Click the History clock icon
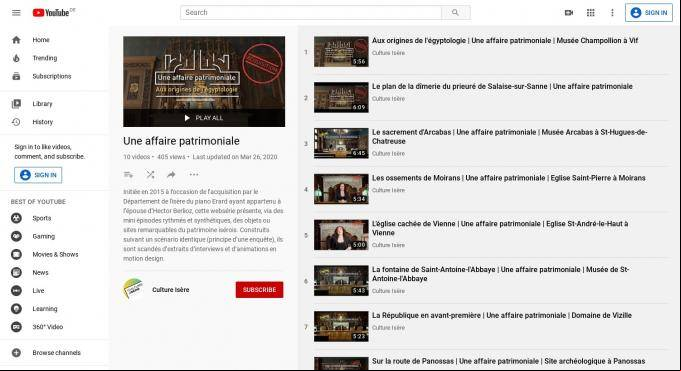 click(16, 122)
